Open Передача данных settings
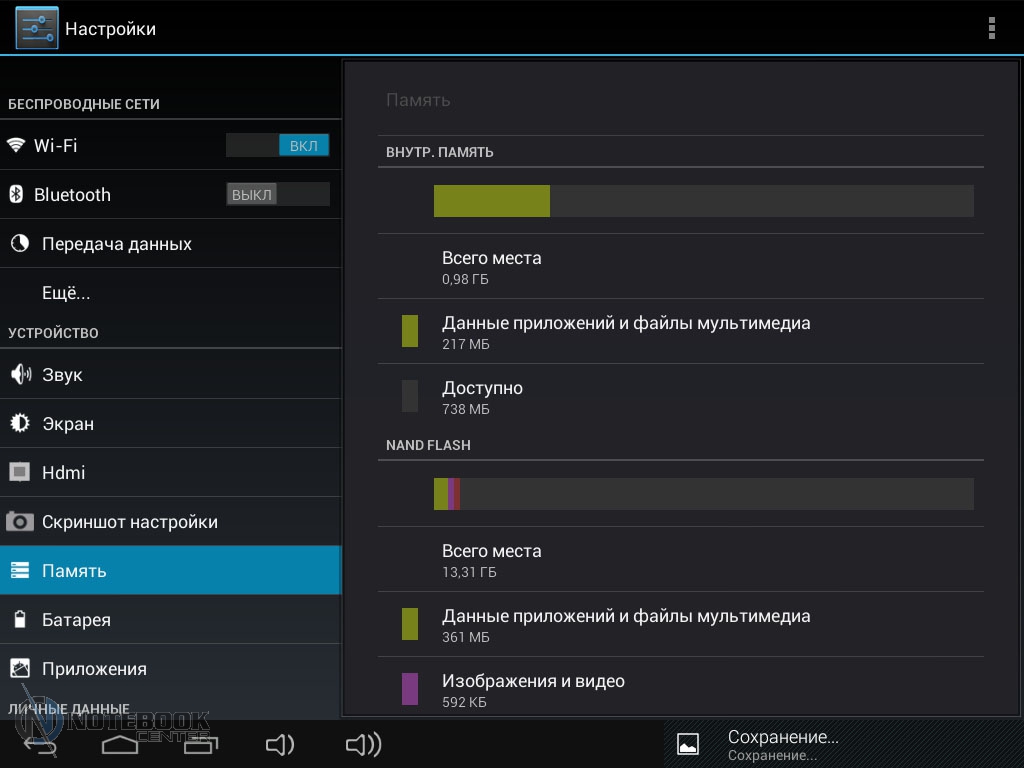Image resolution: width=1024 pixels, height=768 pixels. pyautogui.click(x=116, y=244)
